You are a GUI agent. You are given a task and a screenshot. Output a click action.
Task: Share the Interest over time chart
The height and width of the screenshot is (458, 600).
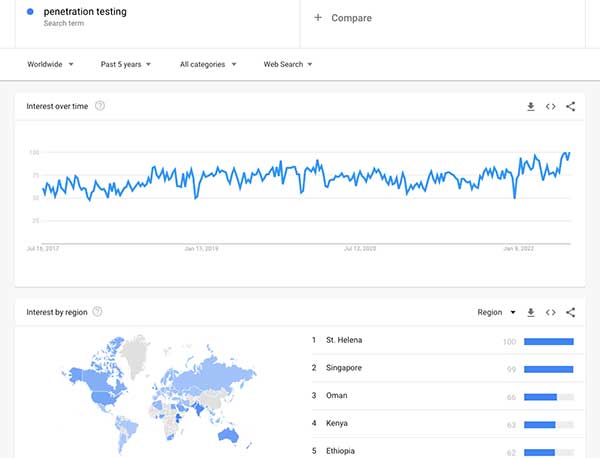click(570, 106)
